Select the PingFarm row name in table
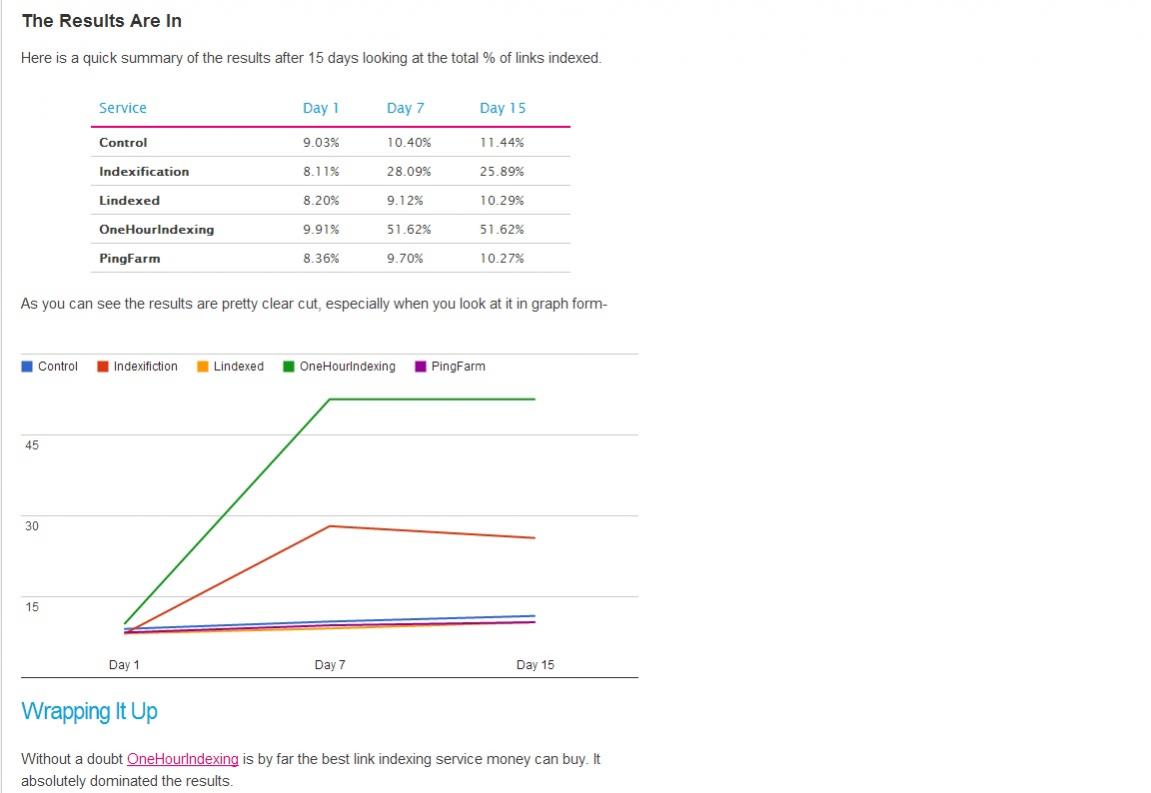The height and width of the screenshot is (793, 1151). point(129,258)
